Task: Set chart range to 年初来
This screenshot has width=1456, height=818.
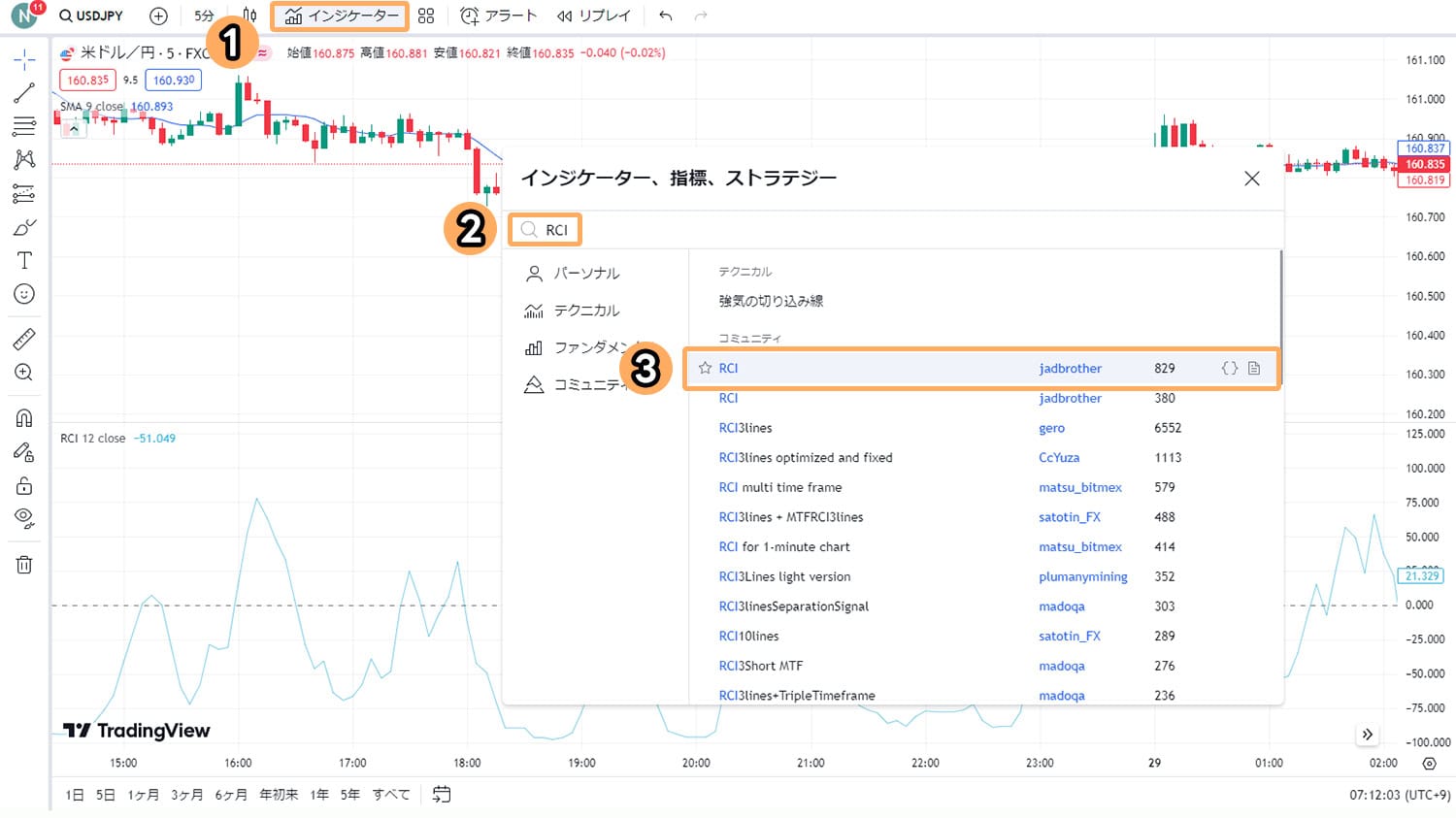Action: pos(279,795)
